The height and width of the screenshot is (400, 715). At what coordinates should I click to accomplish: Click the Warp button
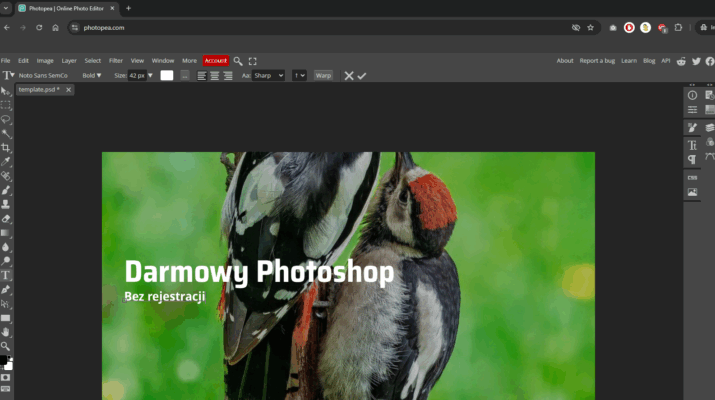click(323, 76)
